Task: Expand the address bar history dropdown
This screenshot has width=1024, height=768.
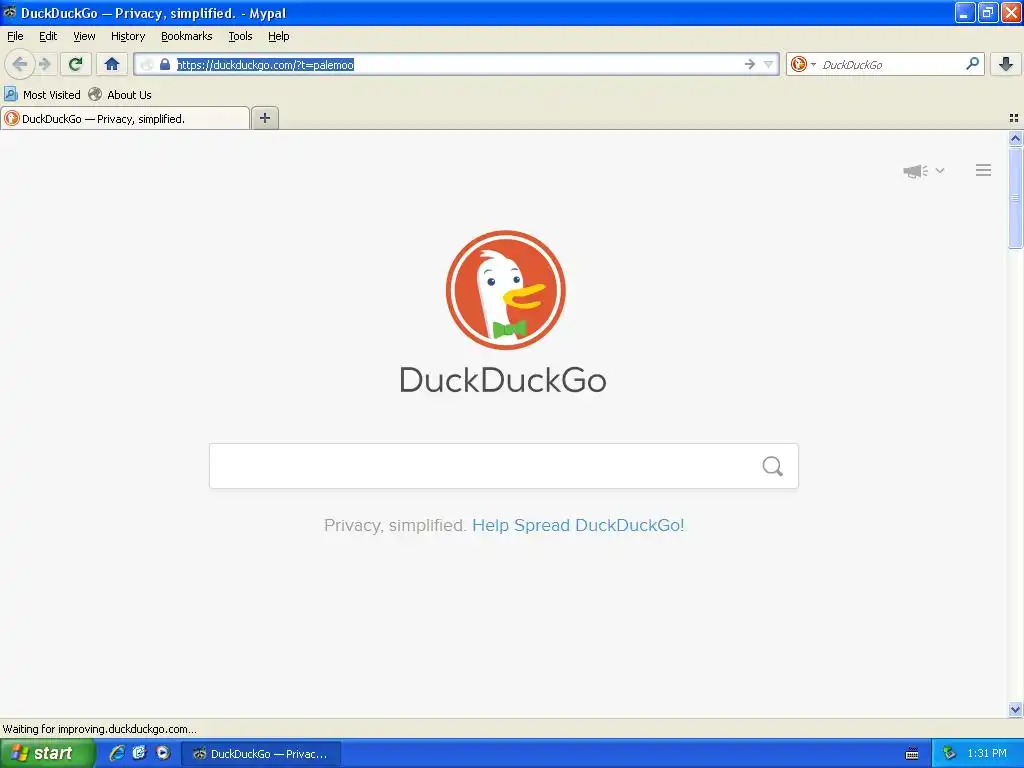Action: (769, 64)
